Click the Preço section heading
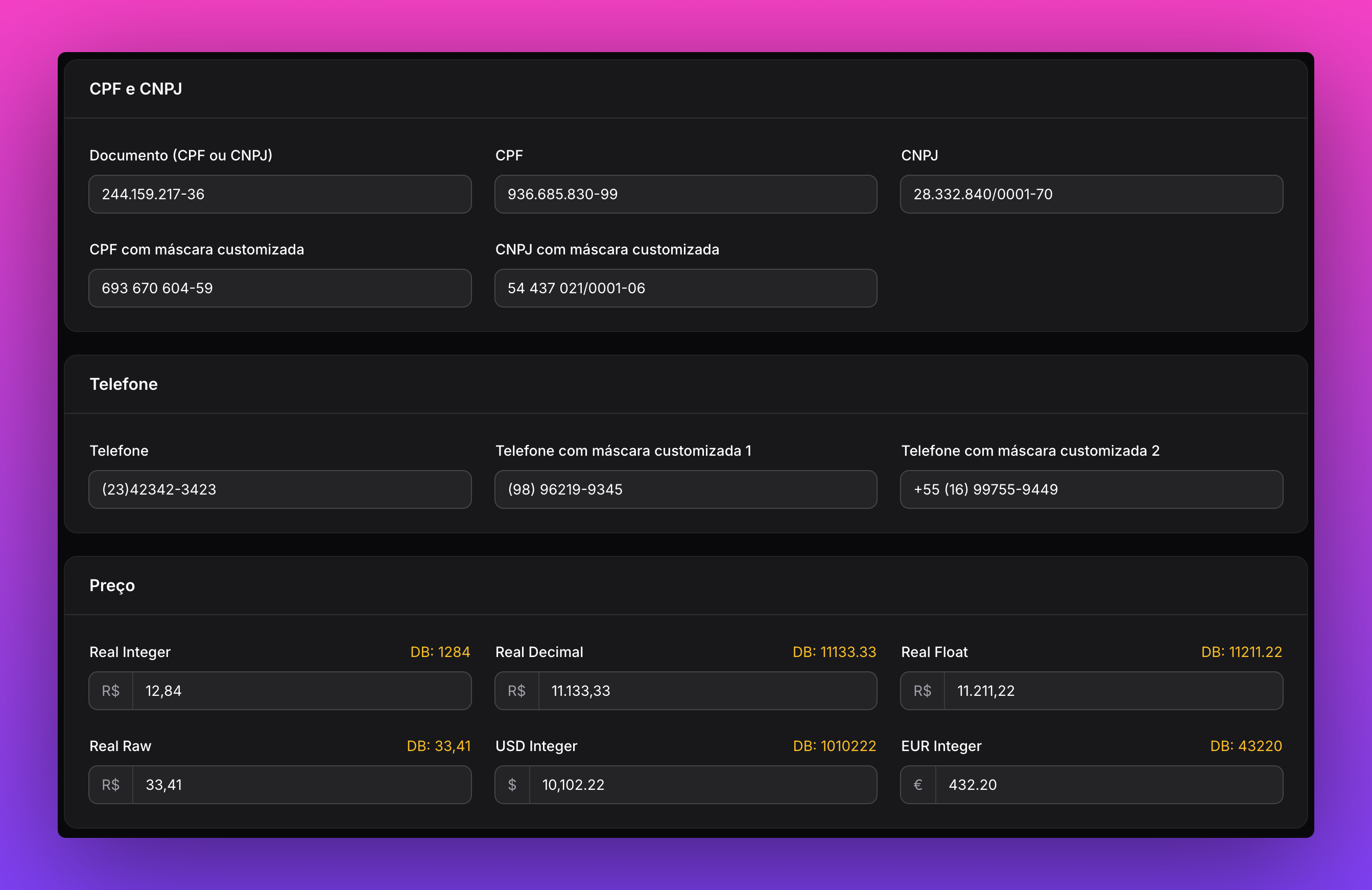The width and height of the screenshot is (1372, 890). click(112, 585)
